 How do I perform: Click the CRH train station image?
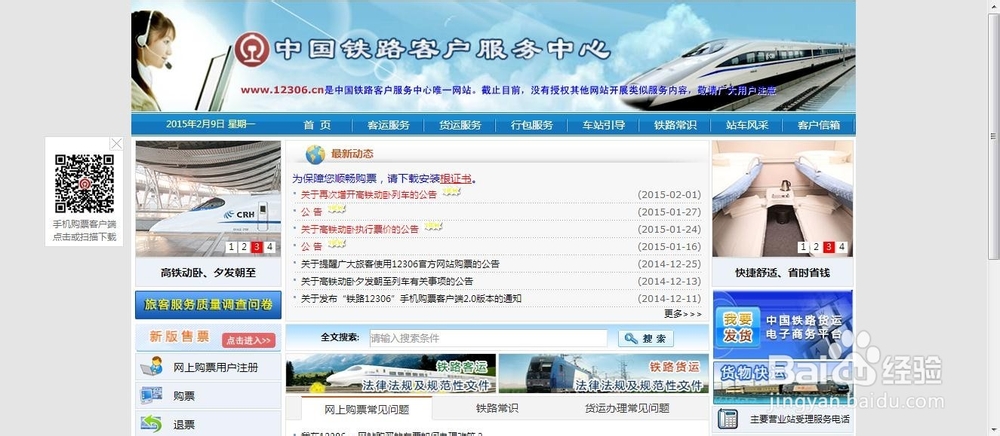(x=208, y=198)
